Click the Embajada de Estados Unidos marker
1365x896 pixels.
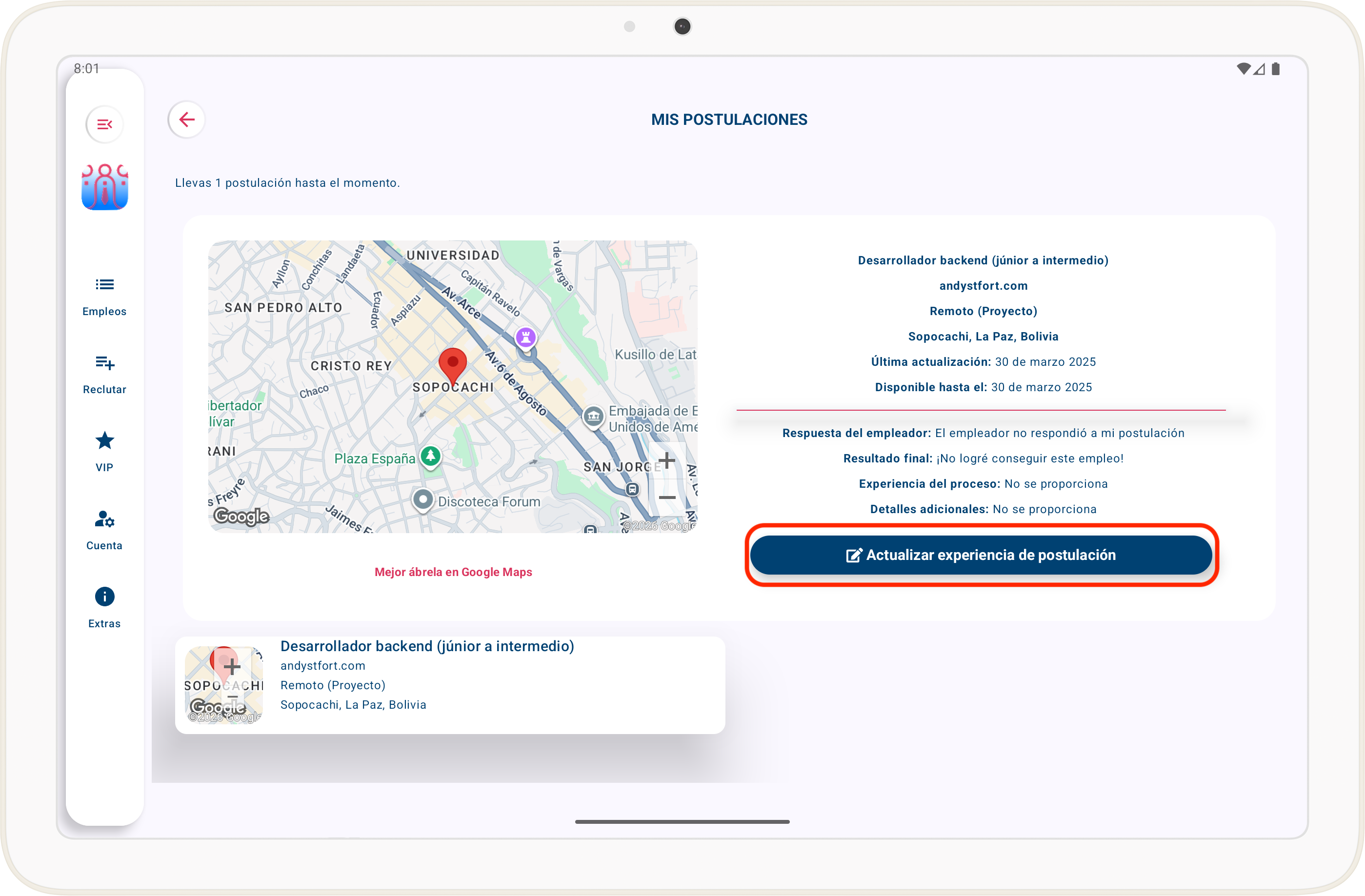594,416
